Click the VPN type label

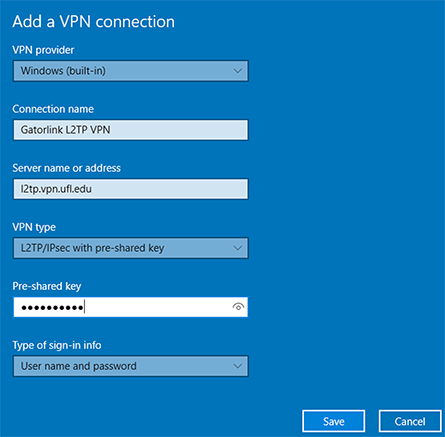tap(34, 227)
